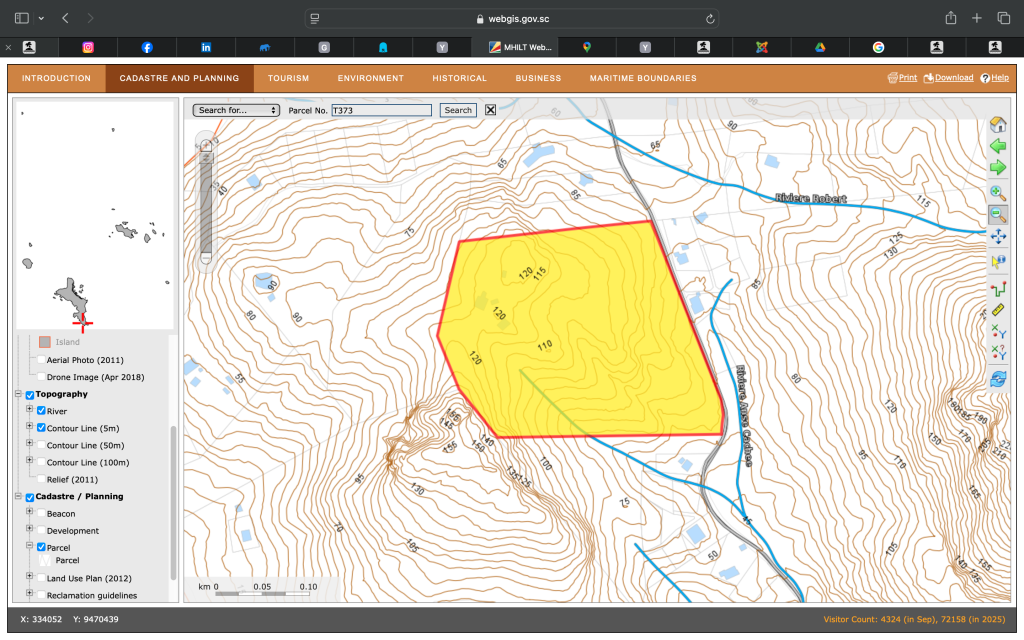Go forward to next map extent
1024x640 pixels.
(x=997, y=168)
